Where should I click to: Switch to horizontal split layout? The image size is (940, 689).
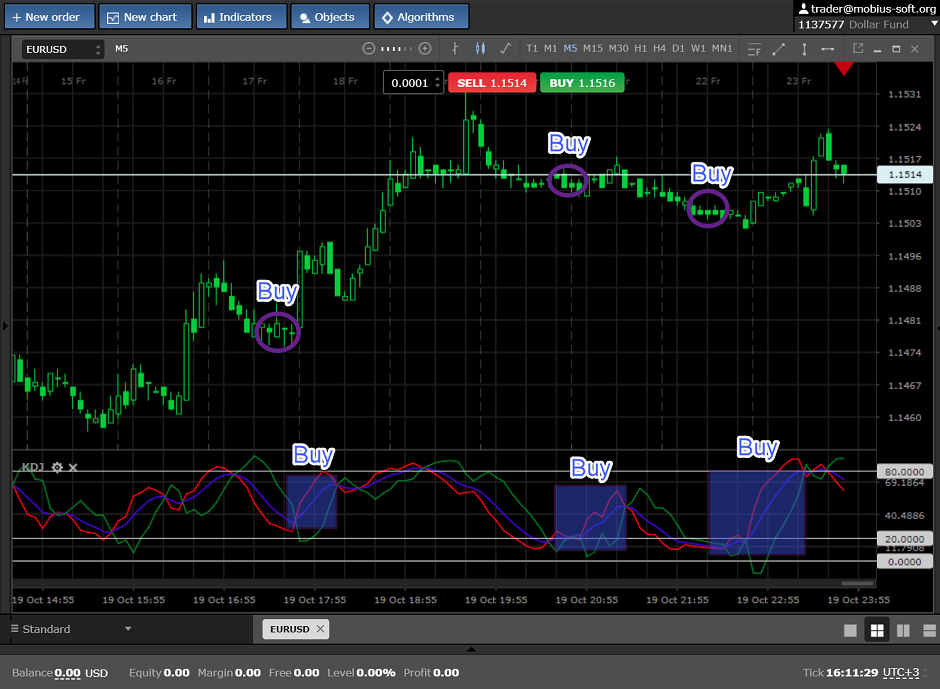tap(929, 630)
